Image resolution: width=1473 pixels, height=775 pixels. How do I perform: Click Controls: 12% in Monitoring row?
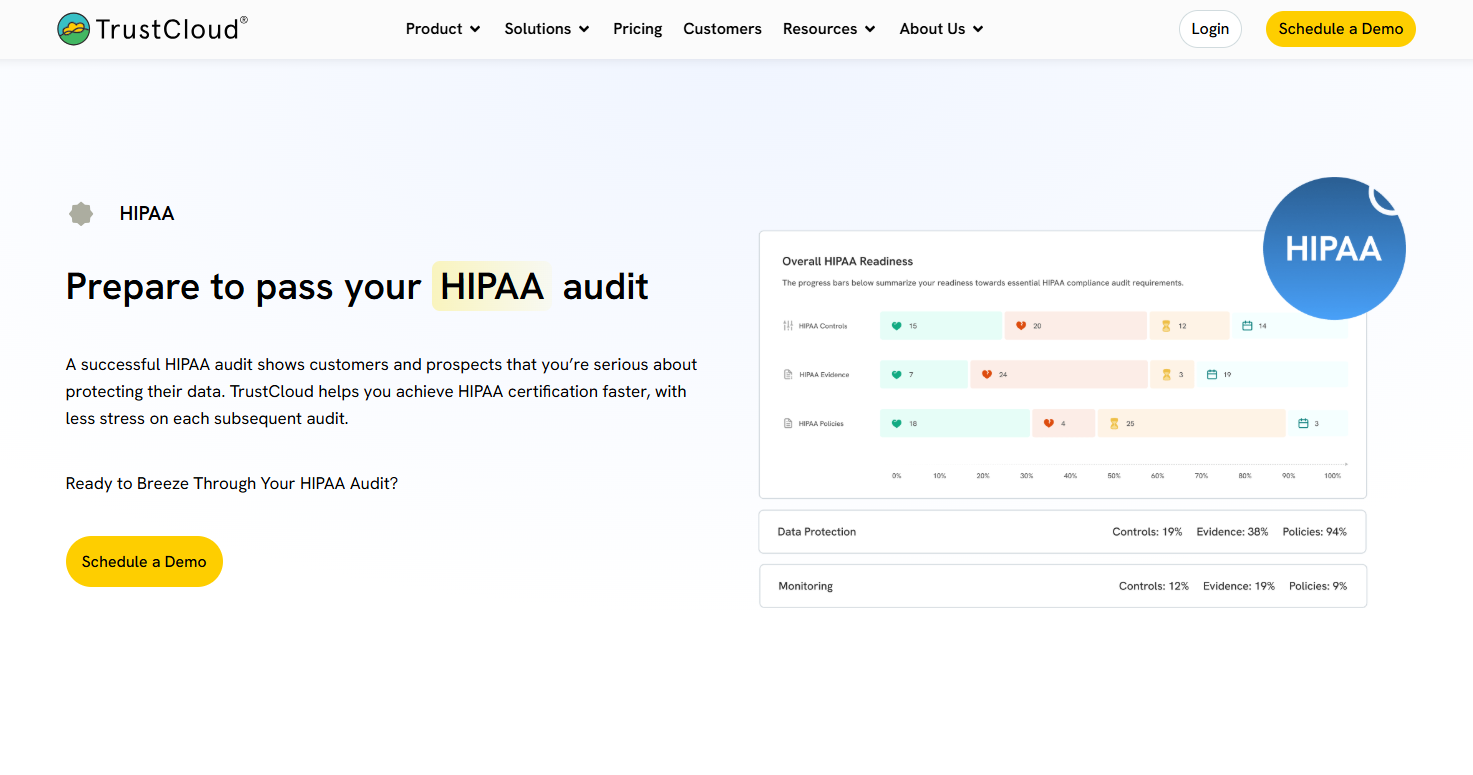point(1154,586)
